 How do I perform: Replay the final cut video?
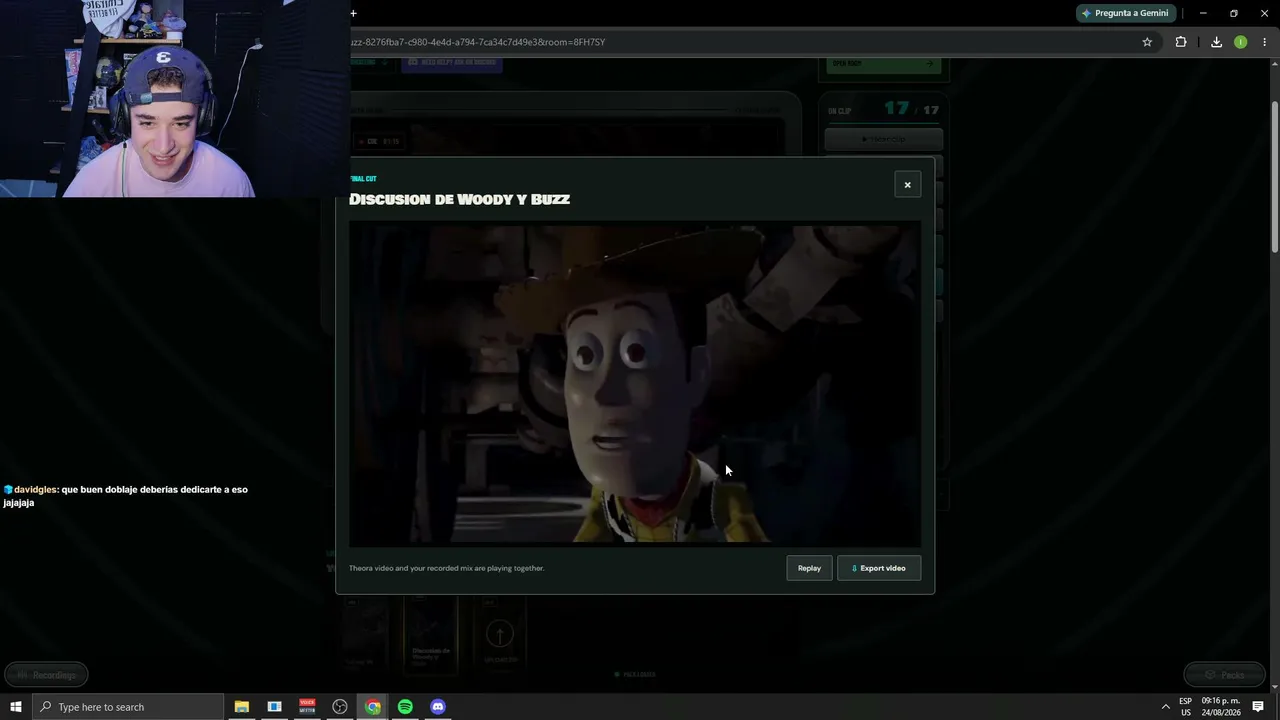(809, 568)
